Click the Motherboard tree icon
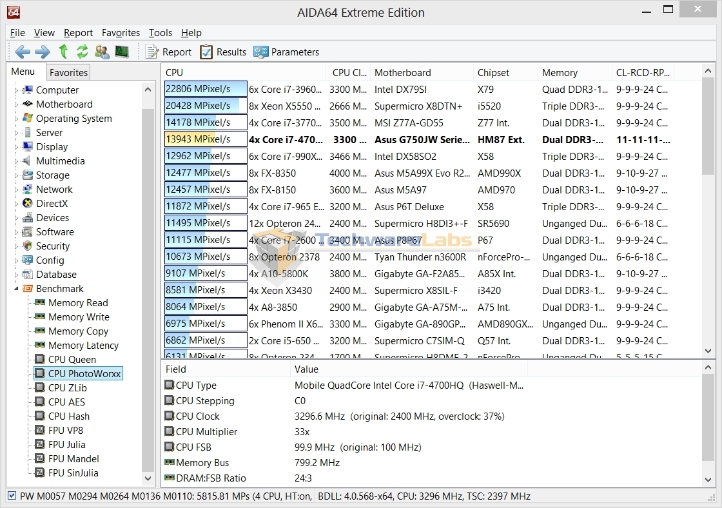 28,104
